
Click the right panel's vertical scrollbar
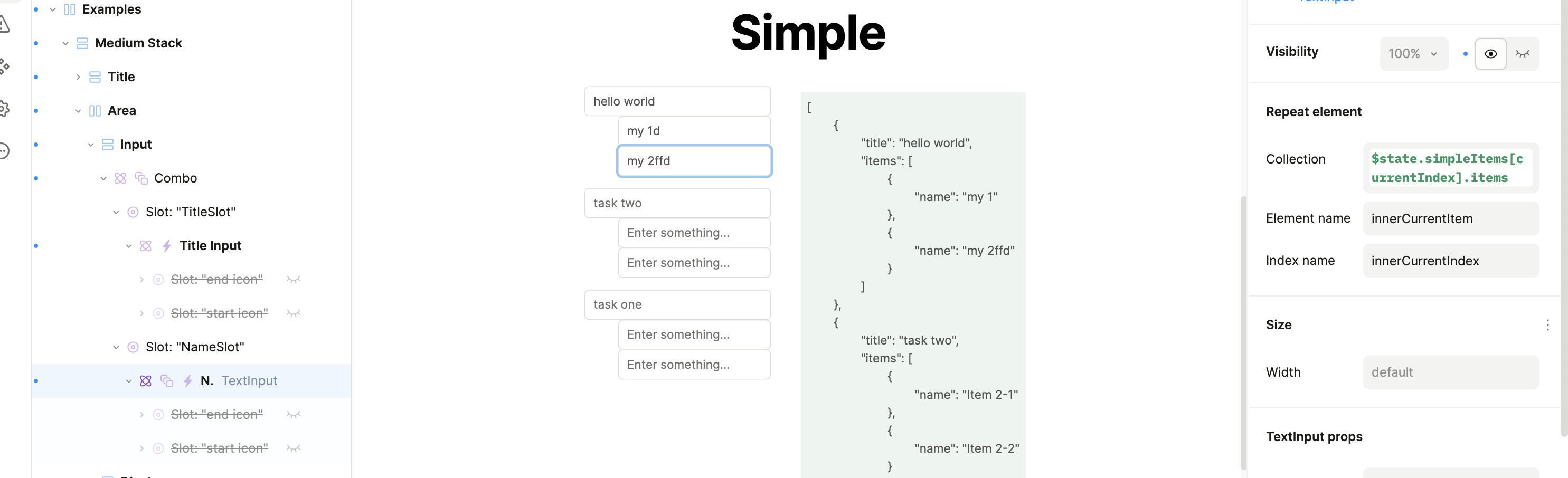click(x=1563, y=243)
